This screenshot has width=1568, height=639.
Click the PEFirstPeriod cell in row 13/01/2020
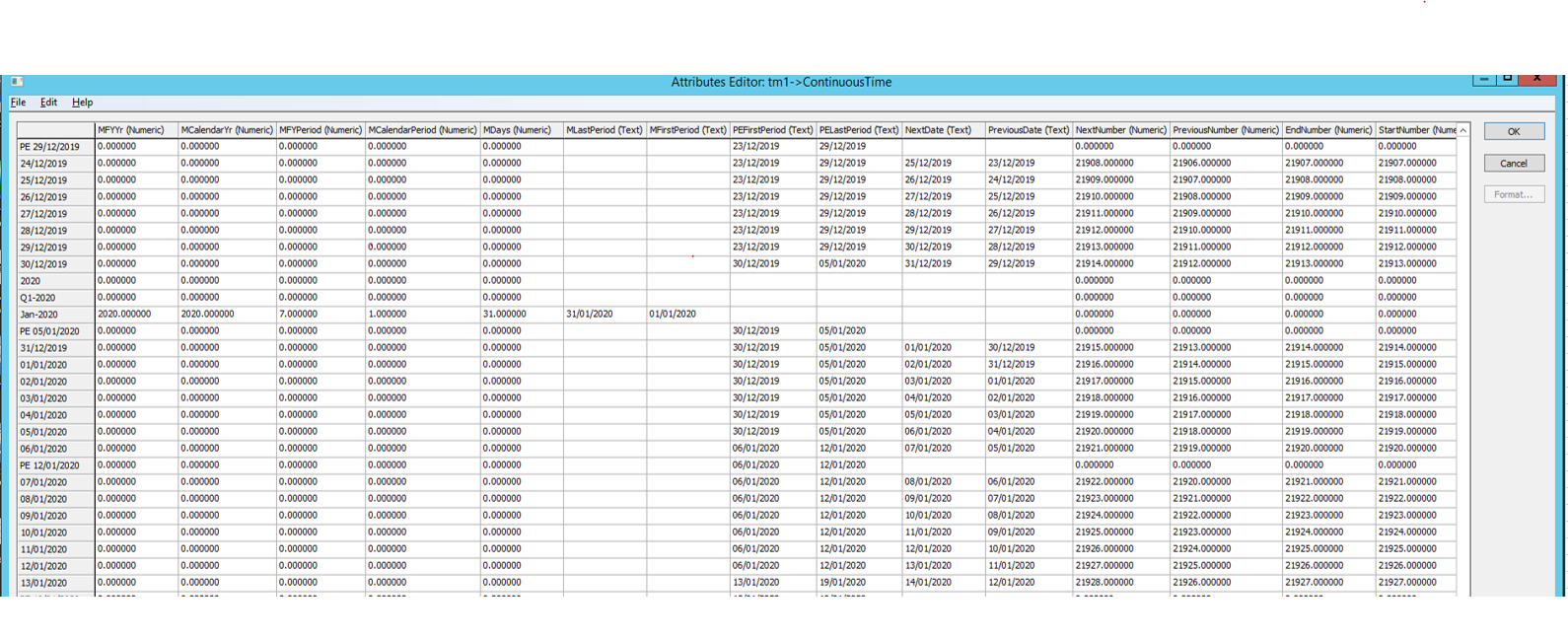[x=772, y=582]
